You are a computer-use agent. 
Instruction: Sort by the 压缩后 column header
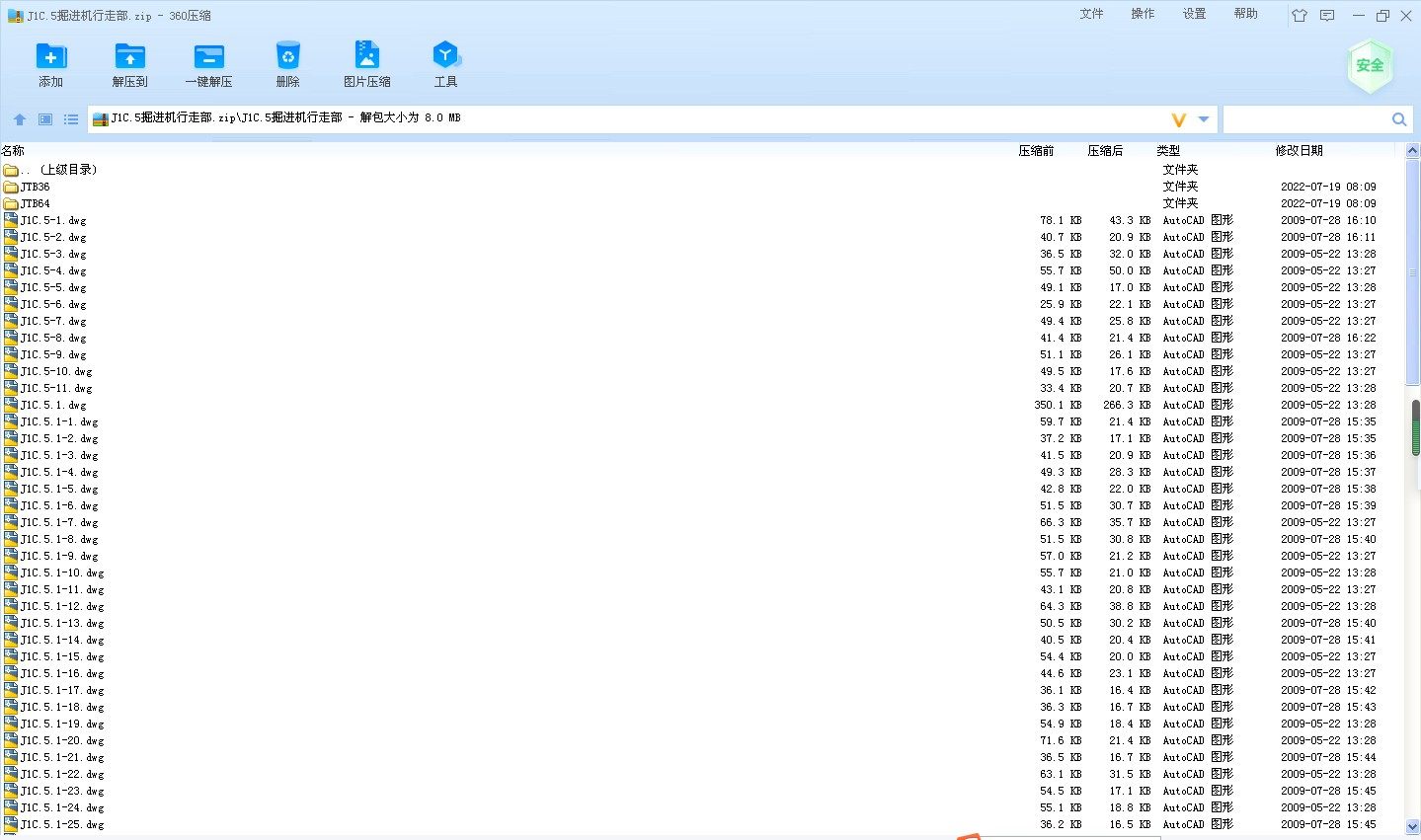tap(1105, 151)
